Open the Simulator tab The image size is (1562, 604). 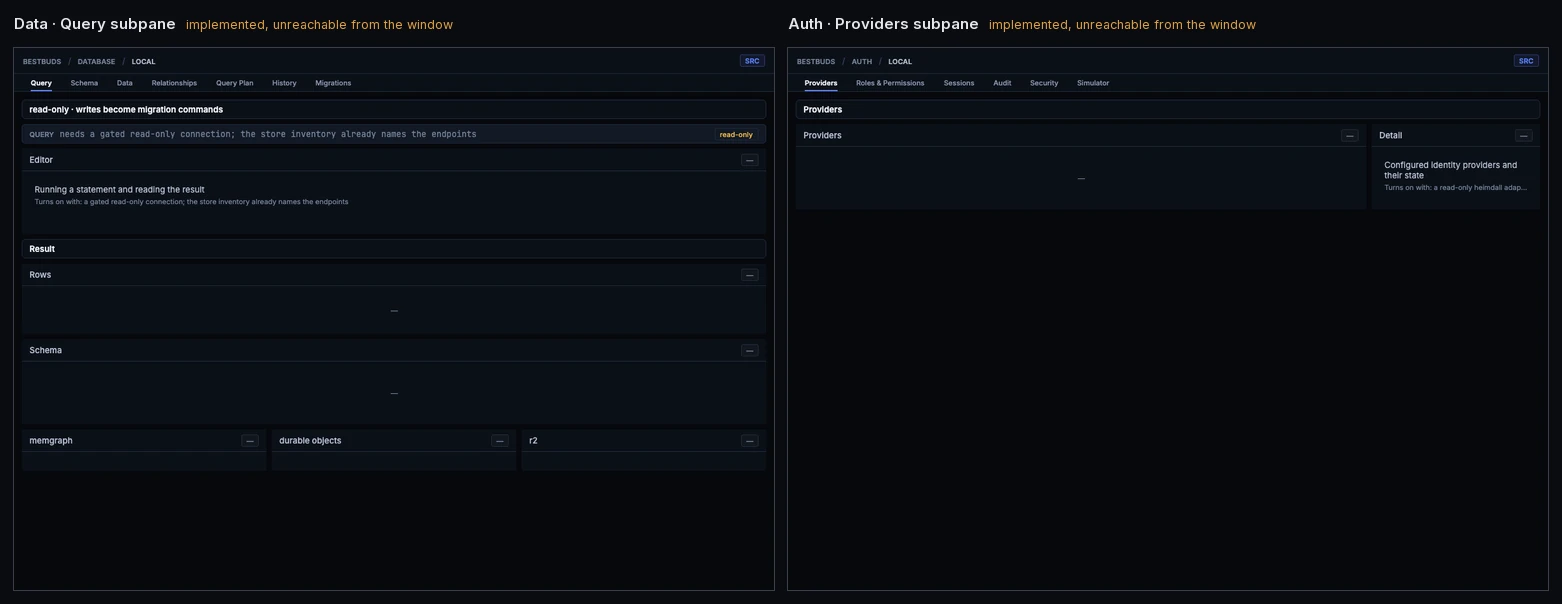pyautogui.click(x=1093, y=83)
